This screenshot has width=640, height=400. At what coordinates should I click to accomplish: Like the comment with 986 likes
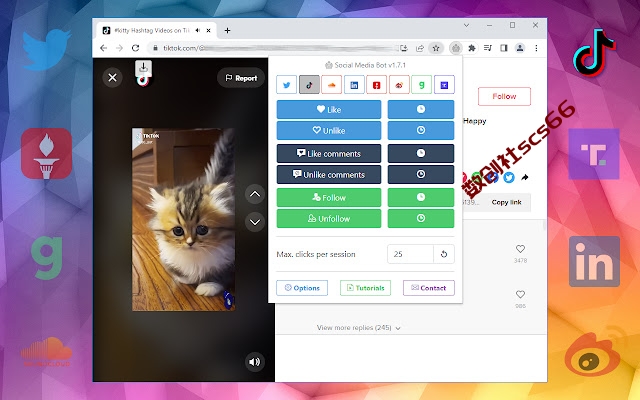click(520, 294)
